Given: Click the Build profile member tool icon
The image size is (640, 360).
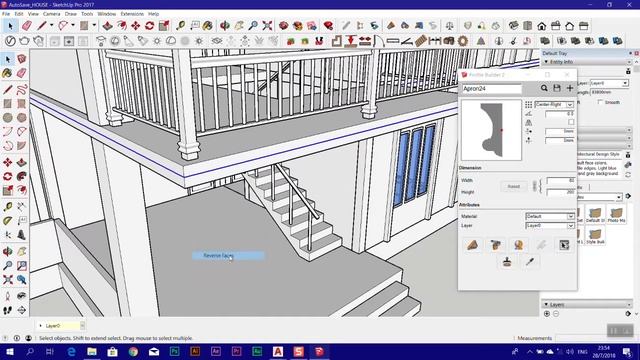Looking at the screenshot, I should (x=472, y=245).
